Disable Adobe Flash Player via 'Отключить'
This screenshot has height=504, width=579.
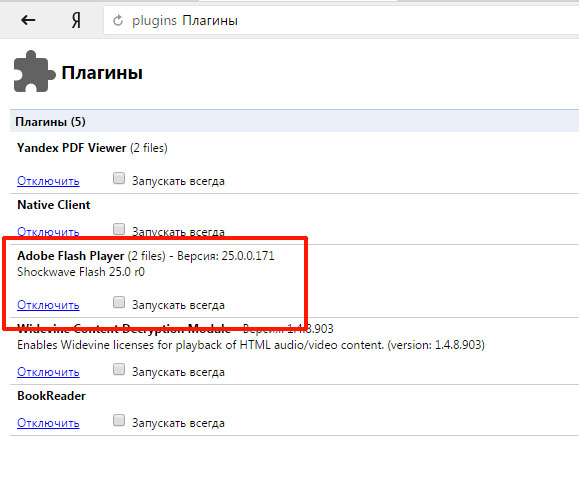coord(48,305)
